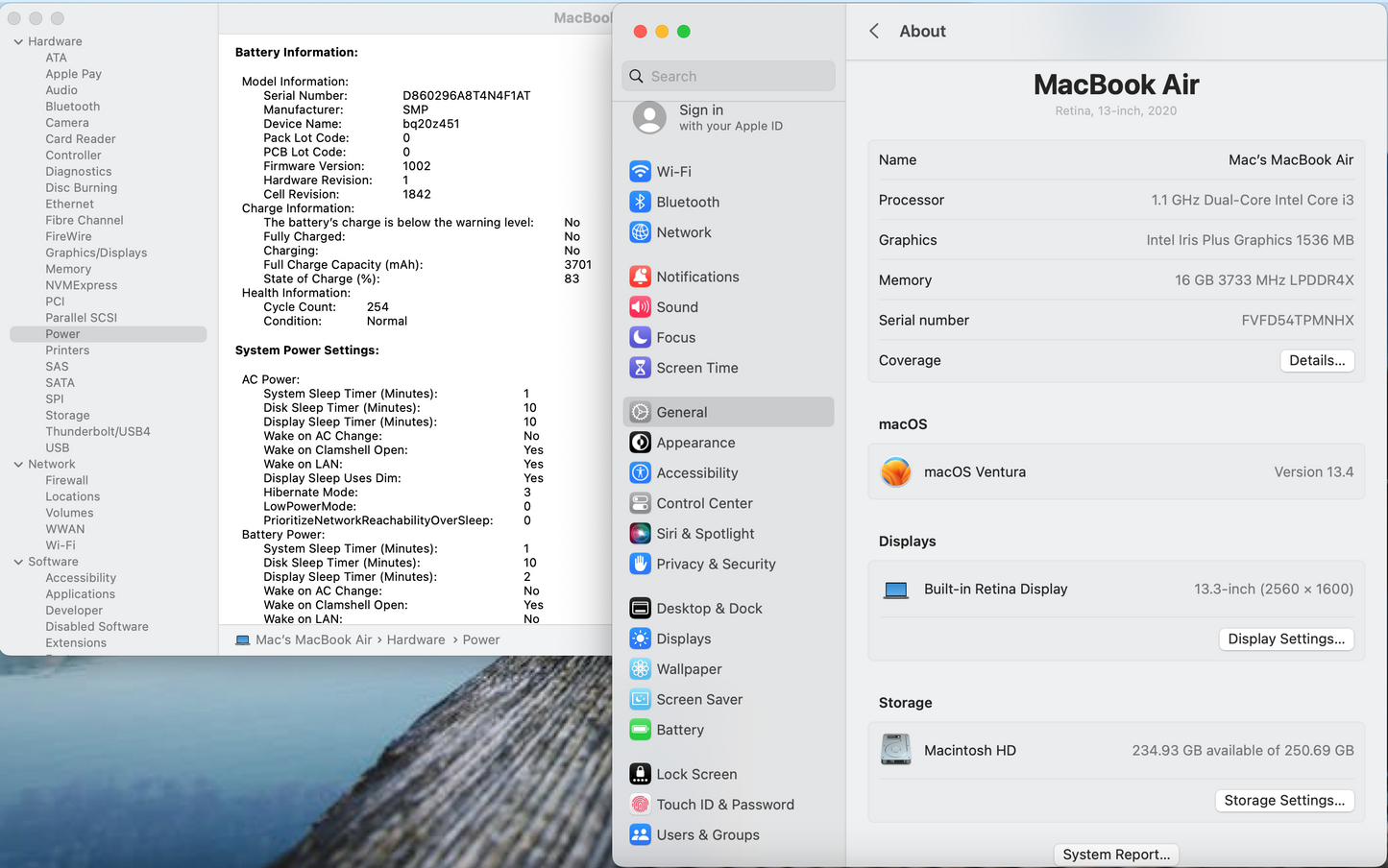Open Siri & Spotlight icon
The width and height of the screenshot is (1388, 868).
tap(640, 534)
